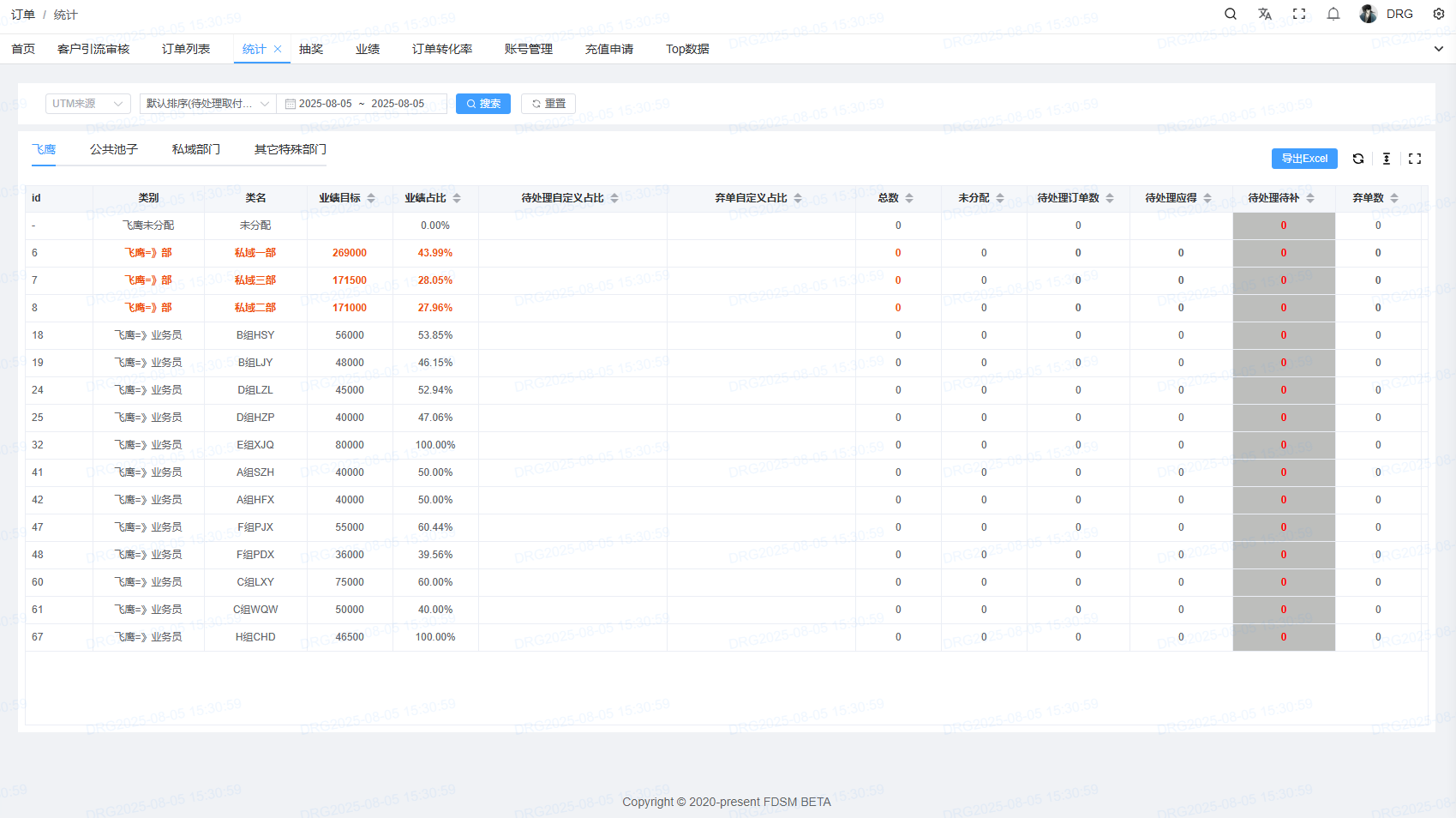Switch to the 公共池子 tab
The height and width of the screenshot is (818, 1456).
(114, 149)
